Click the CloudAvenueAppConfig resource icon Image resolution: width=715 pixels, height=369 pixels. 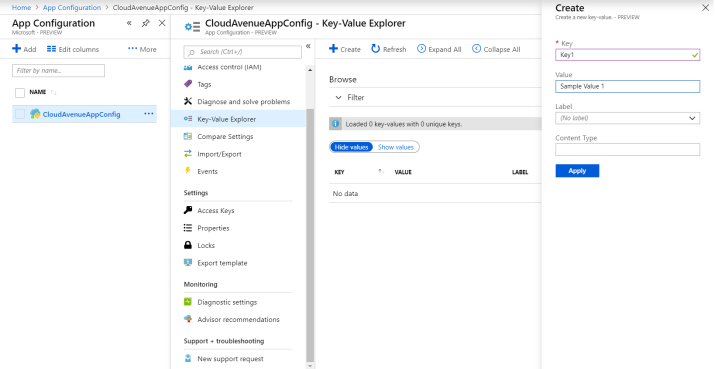[x=35, y=114]
